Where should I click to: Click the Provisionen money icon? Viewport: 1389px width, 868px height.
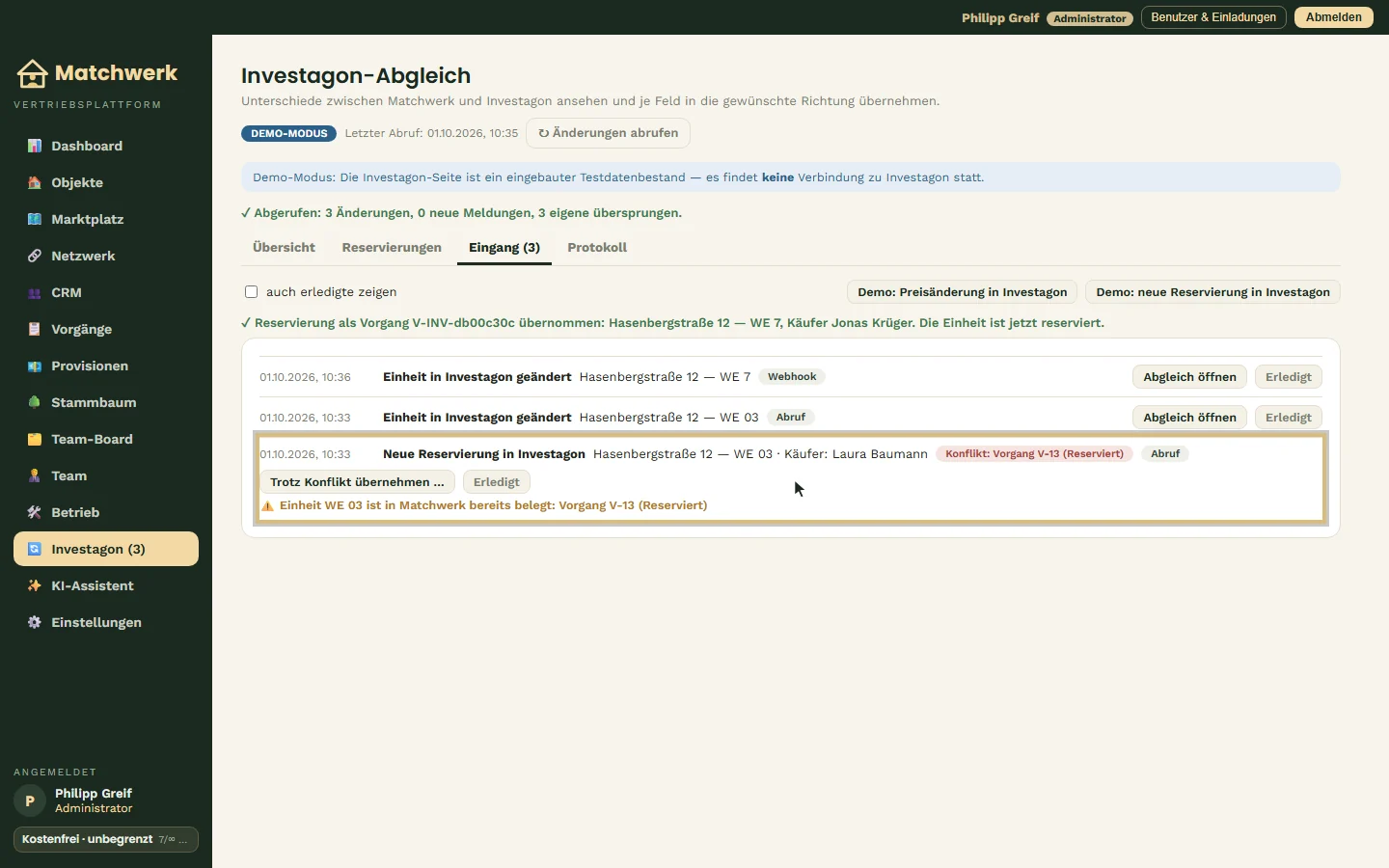pos(35,366)
